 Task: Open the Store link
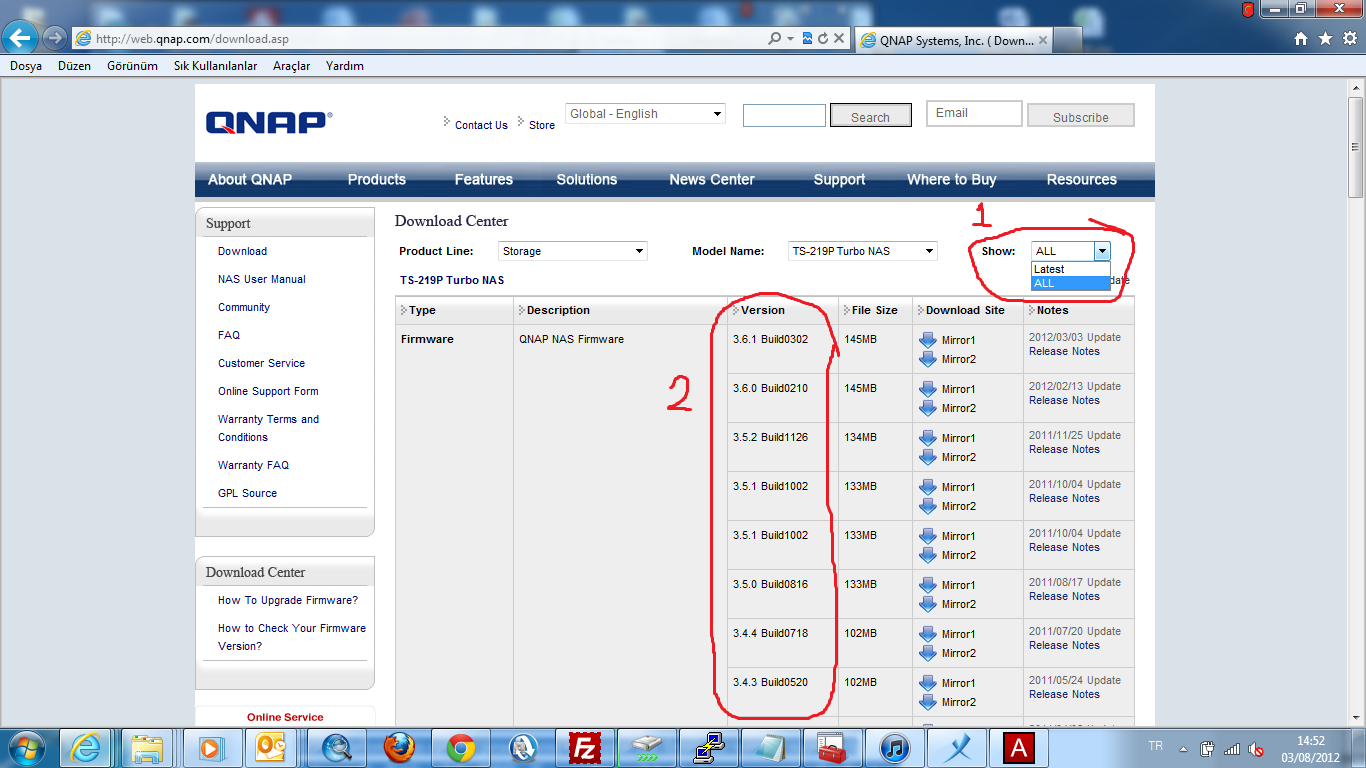point(542,125)
